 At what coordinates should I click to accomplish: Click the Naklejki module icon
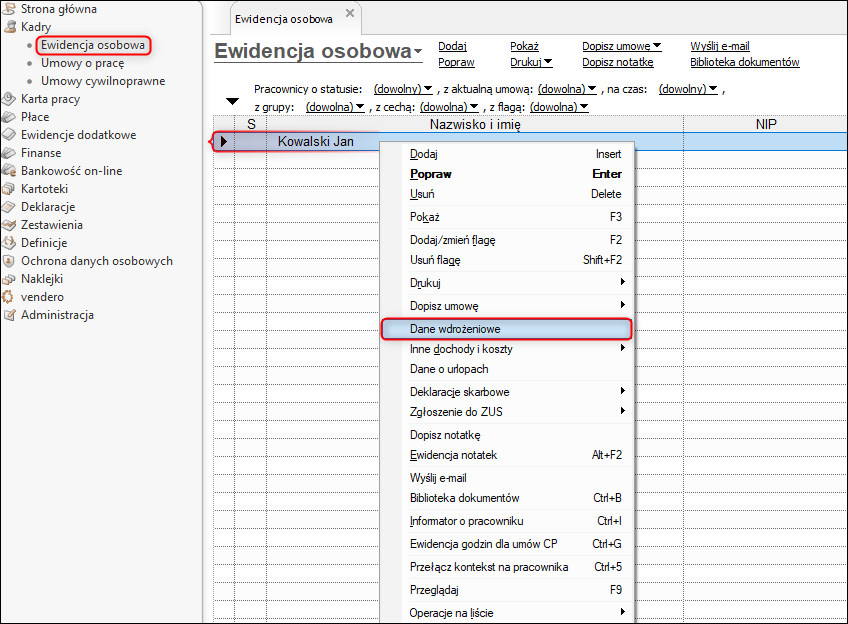pyautogui.click(x=9, y=278)
